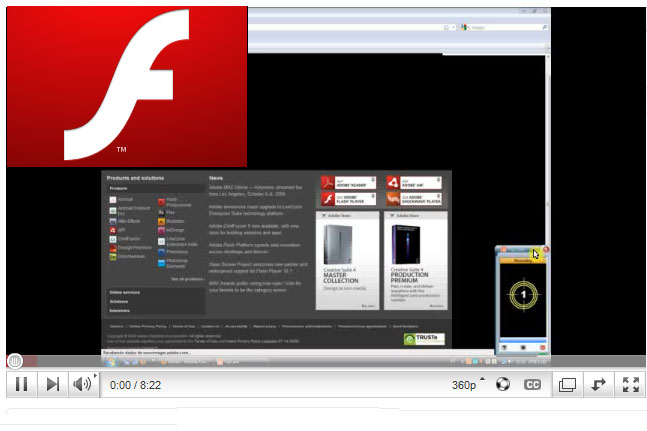Click the News heading

click(x=216, y=178)
